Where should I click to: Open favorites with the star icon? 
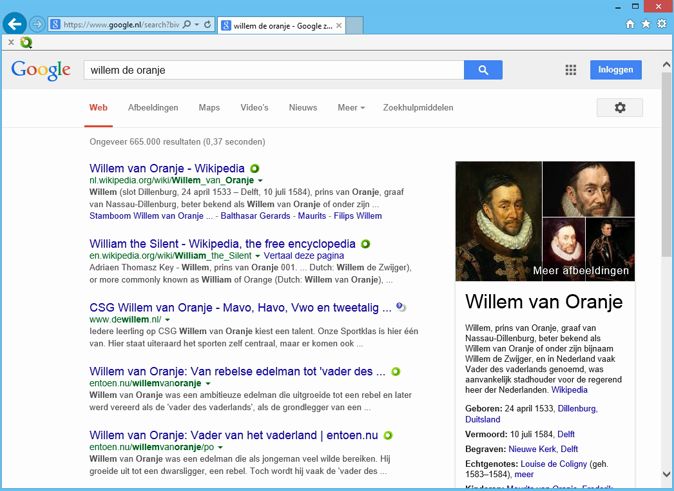click(x=646, y=24)
